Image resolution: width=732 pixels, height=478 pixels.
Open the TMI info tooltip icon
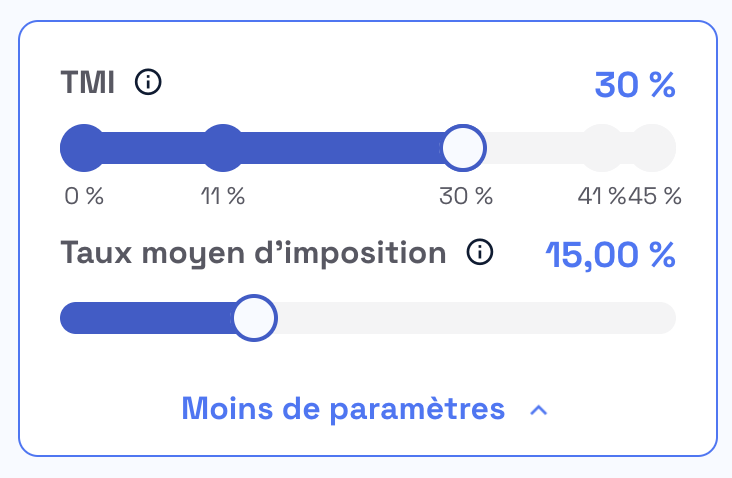[x=148, y=82]
